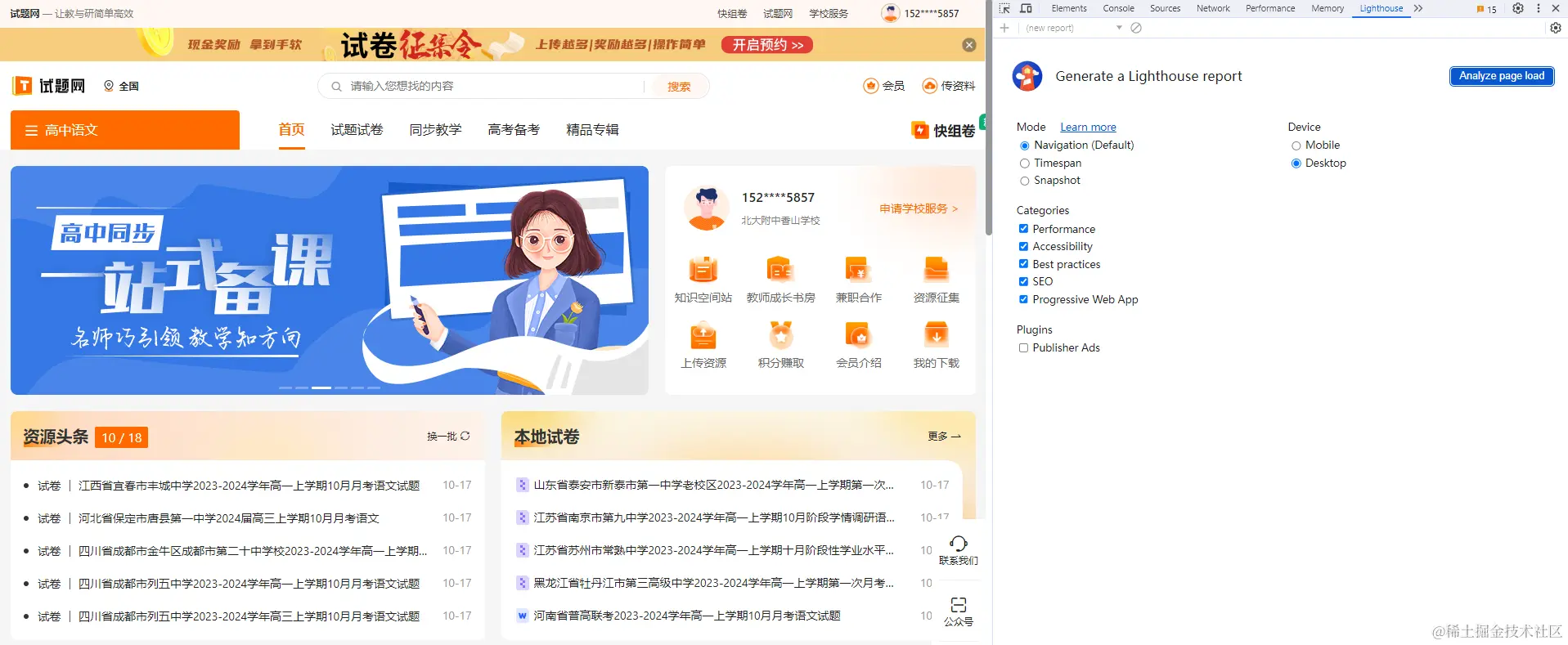Click the Analyze page load button
Viewport: 1568px width, 645px height.
tap(1502, 76)
